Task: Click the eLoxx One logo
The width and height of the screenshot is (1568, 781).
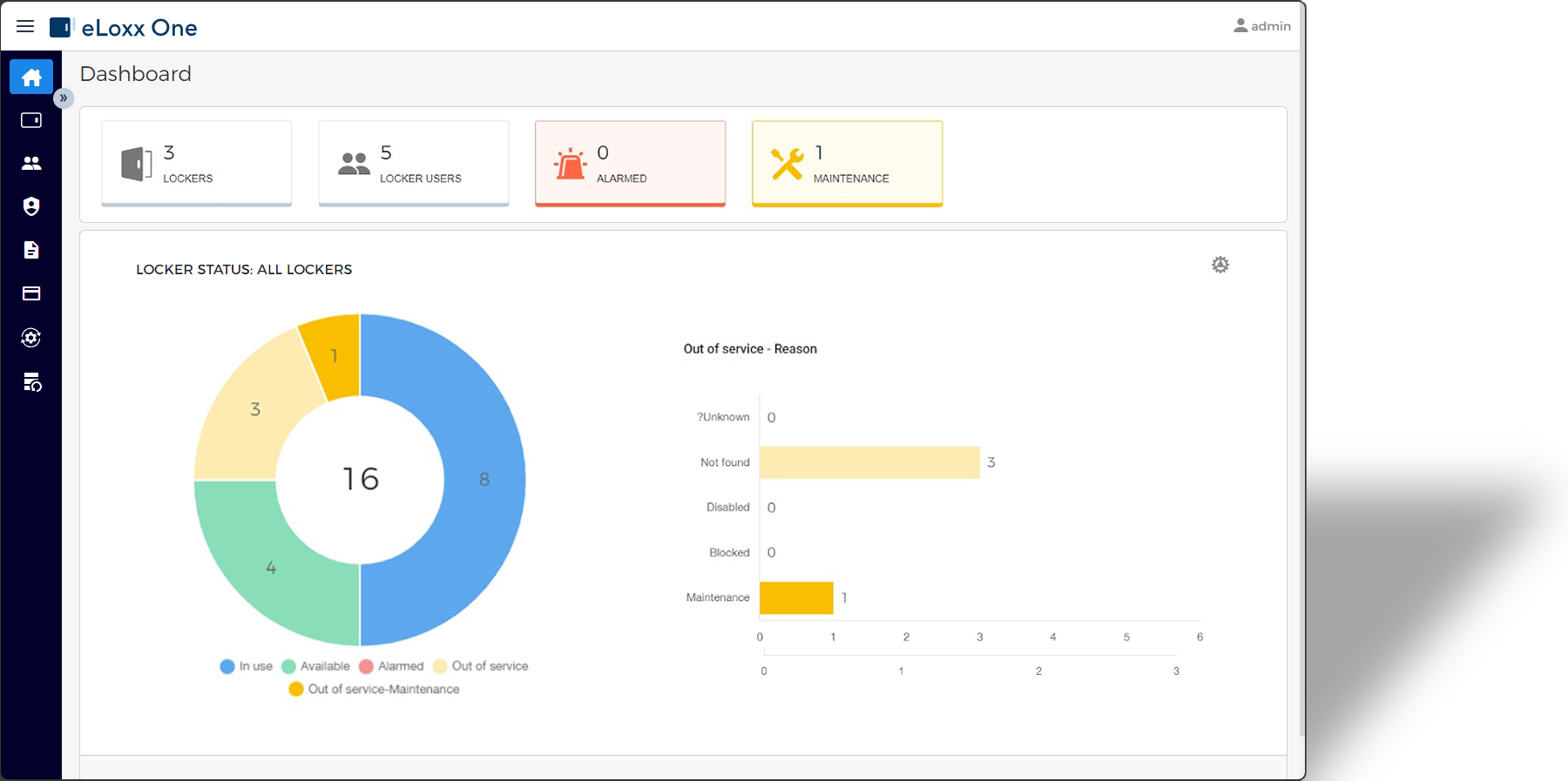Action: [x=124, y=28]
